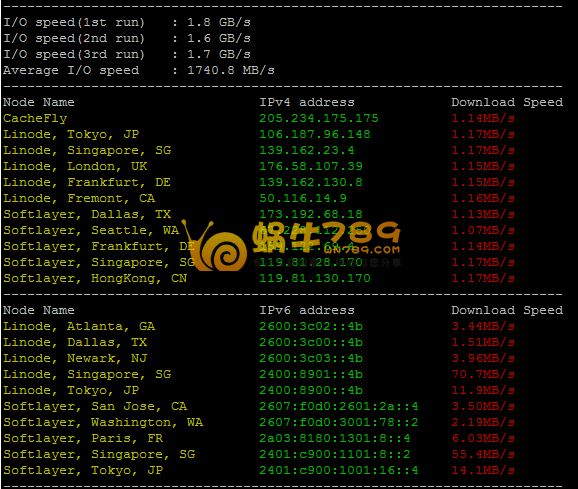This screenshot has height=489, width=578.
Task: Select the IP address 205.234.175.175
Action: tap(319, 118)
